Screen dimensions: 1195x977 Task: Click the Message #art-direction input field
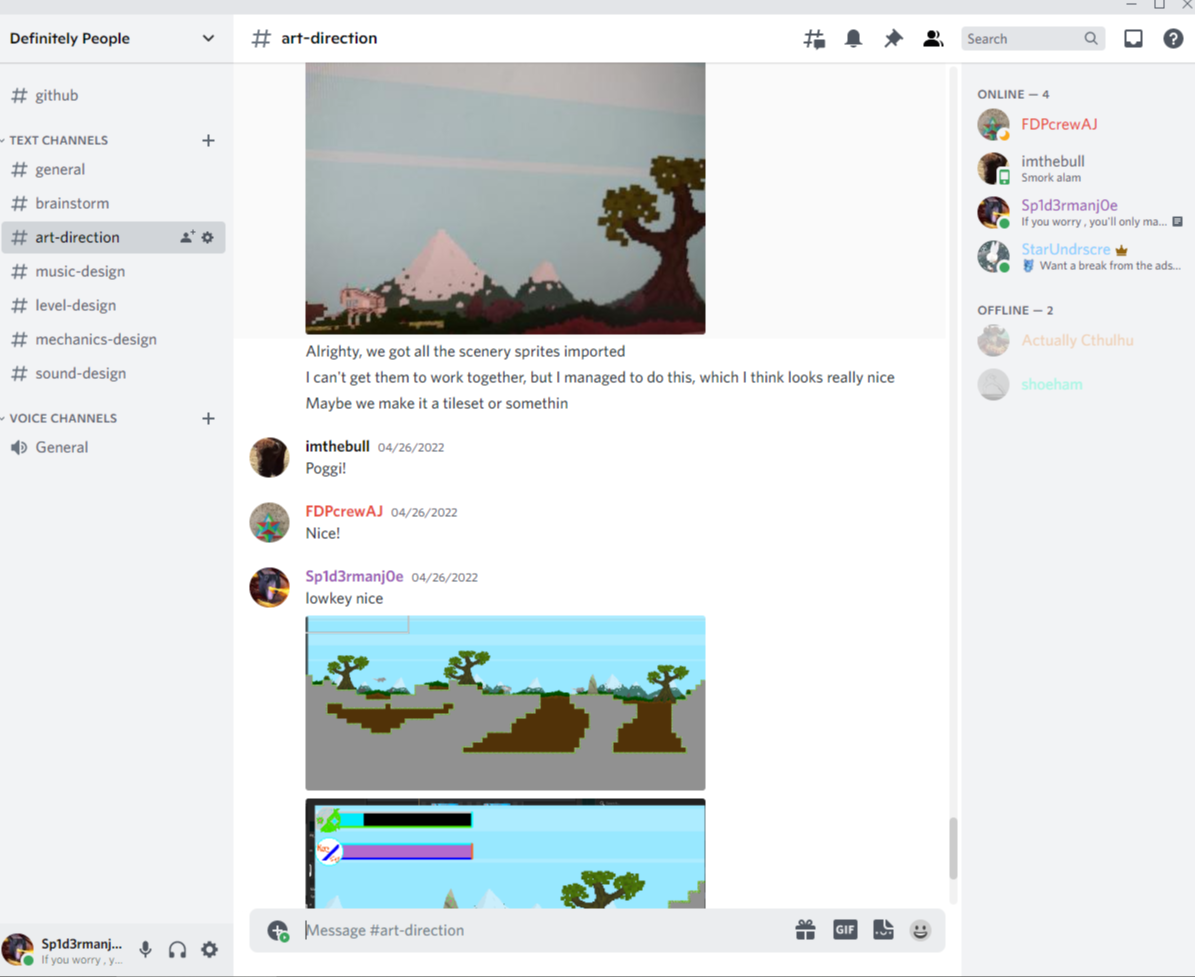(540, 930)
